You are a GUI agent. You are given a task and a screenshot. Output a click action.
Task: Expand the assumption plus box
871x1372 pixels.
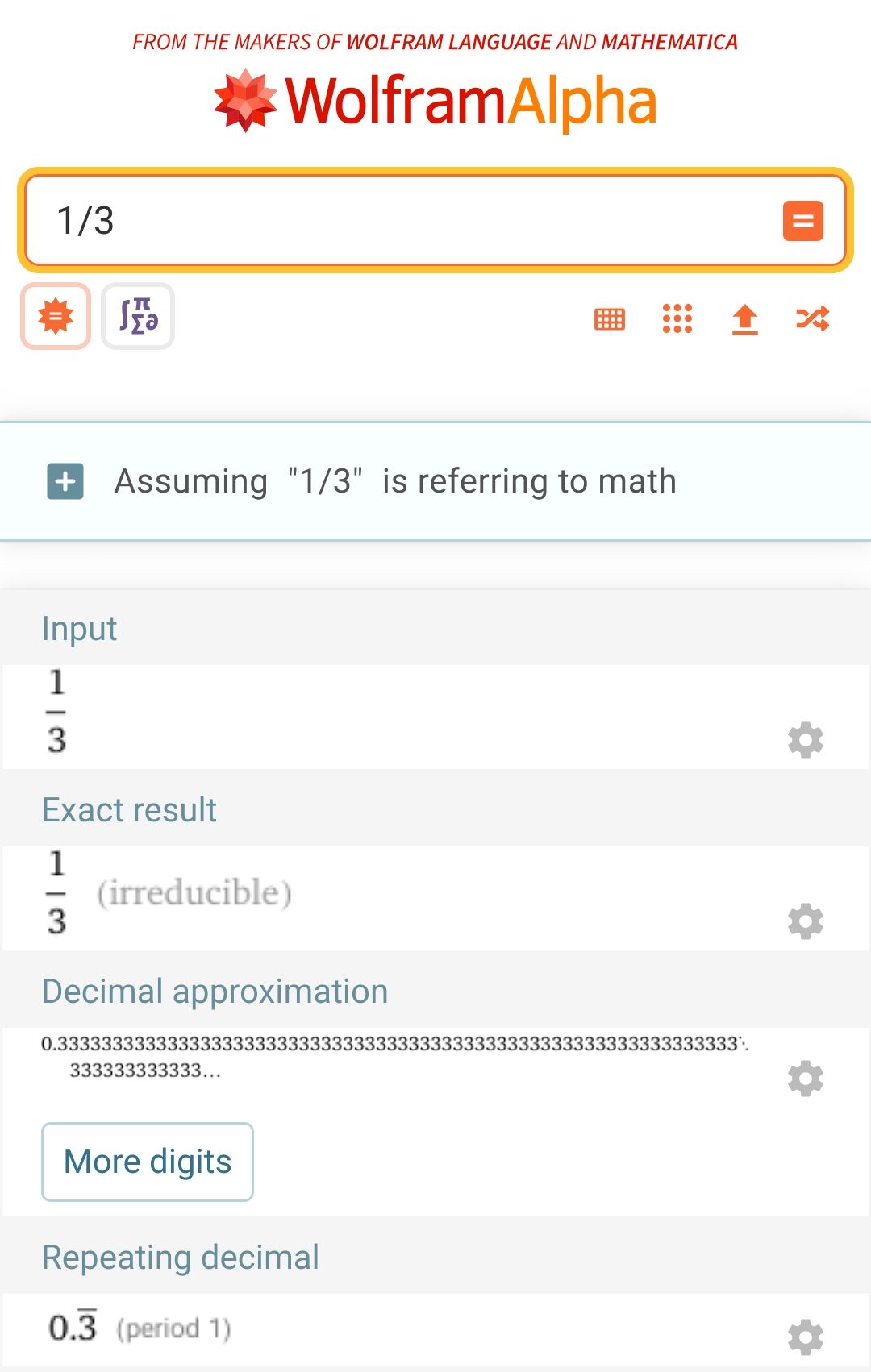[65, 481]
